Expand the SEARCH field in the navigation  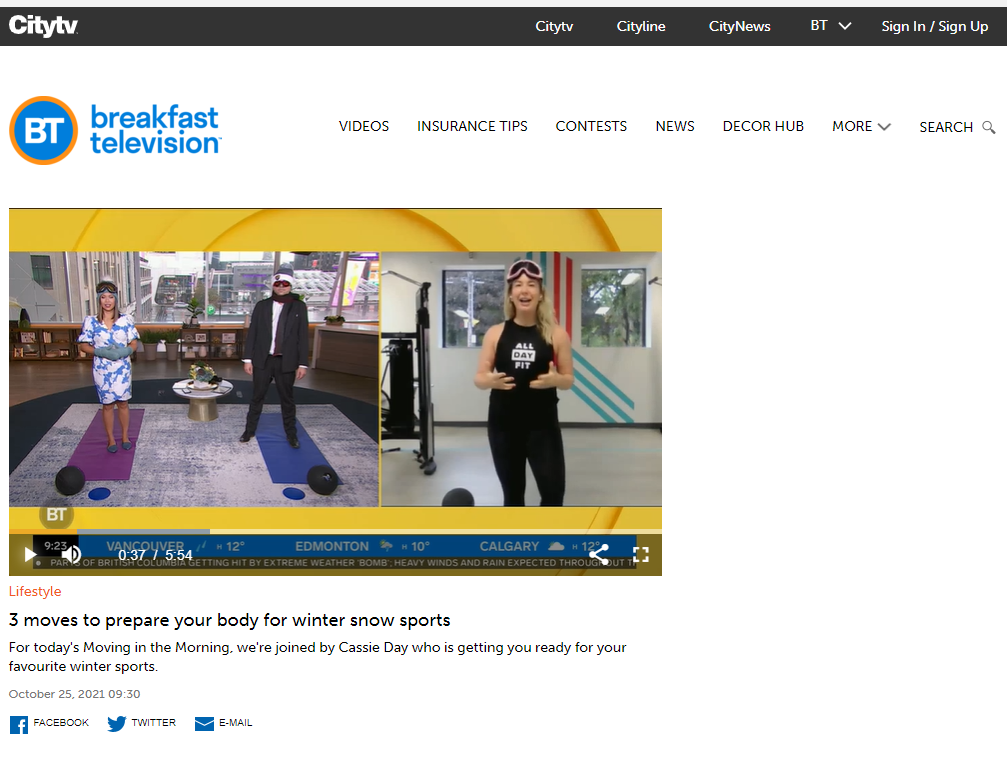[946, 127]
